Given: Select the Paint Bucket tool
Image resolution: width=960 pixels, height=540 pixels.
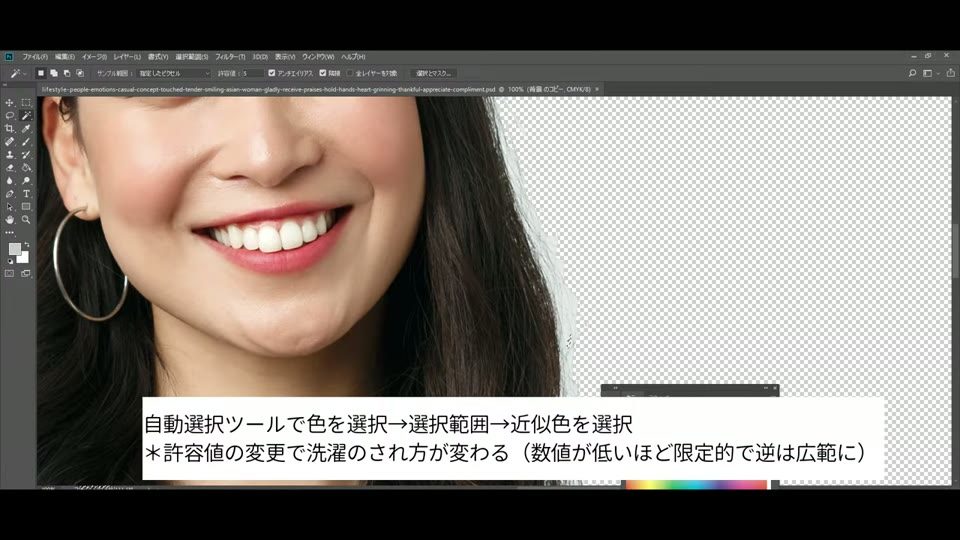Looking at the screenshot, I should click(26, 168).
